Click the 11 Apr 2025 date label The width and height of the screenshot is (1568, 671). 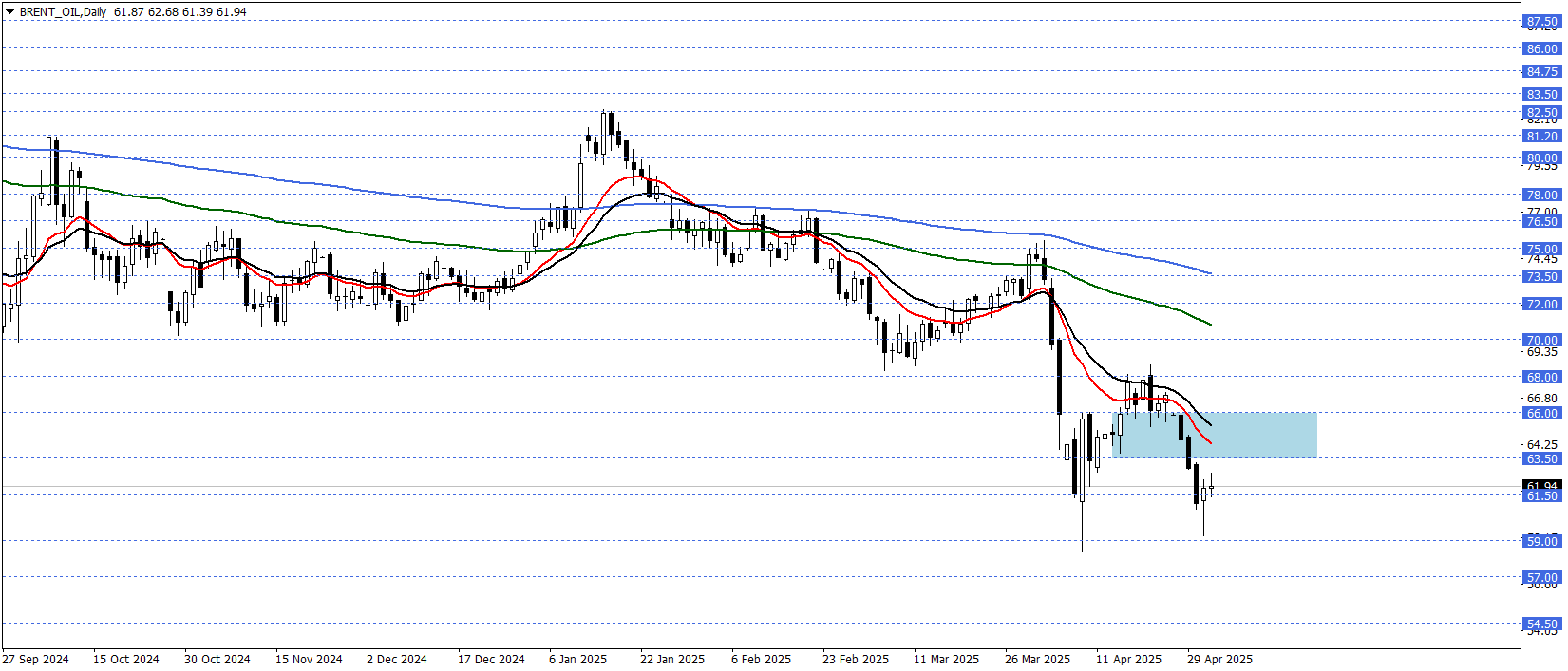[x=1128, y=659]
